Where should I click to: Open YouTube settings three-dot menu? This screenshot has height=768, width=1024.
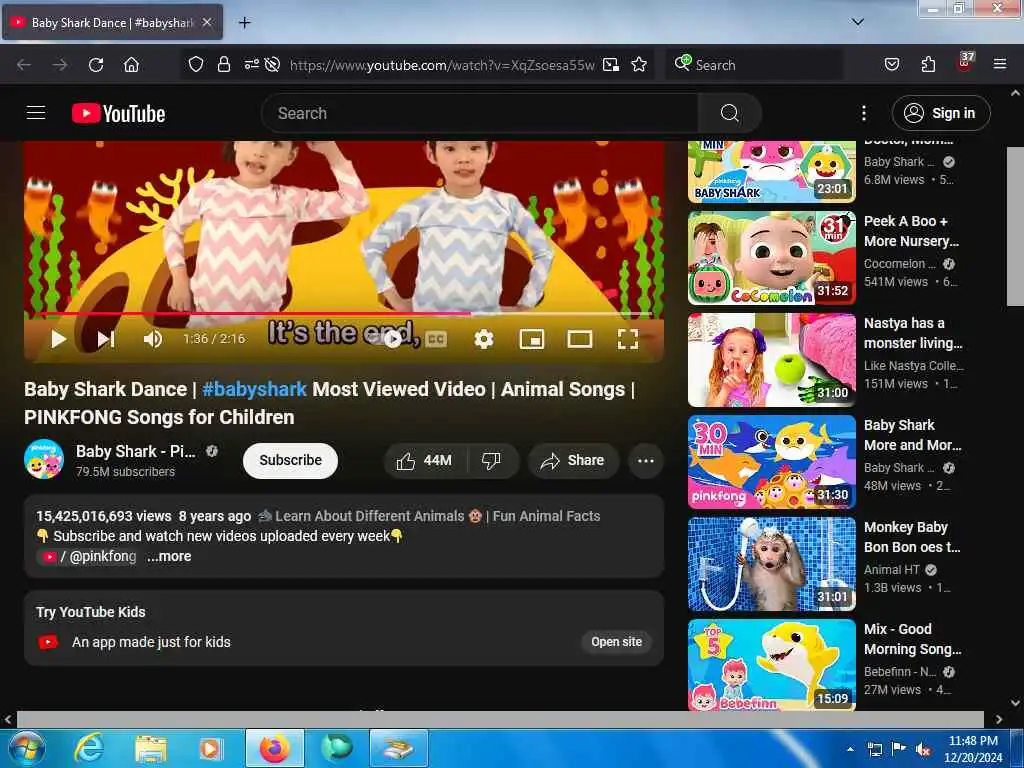863,113
